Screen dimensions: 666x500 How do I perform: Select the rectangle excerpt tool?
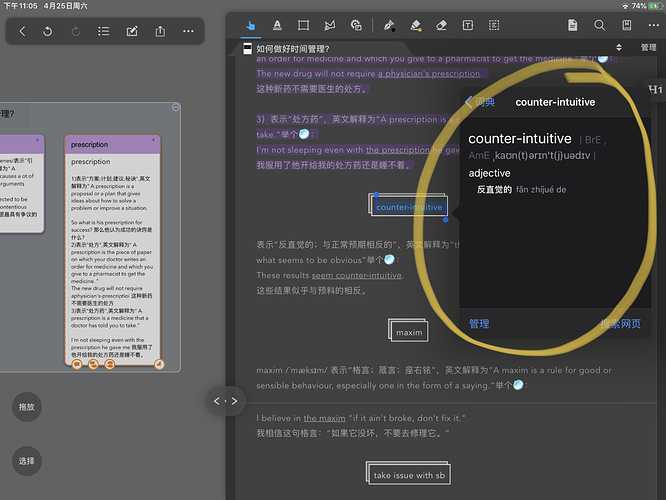click(x=303, y=25)
